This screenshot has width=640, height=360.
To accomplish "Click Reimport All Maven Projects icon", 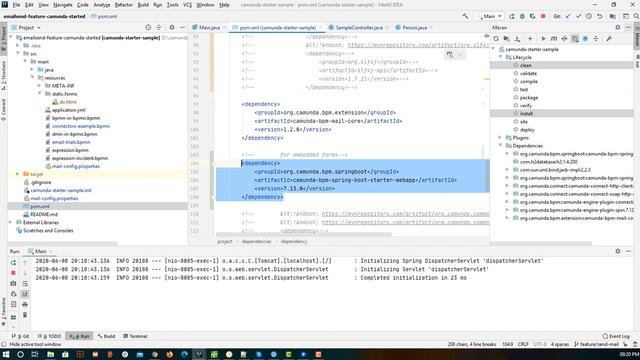I will pyautogui.click(x=496, y=39).
